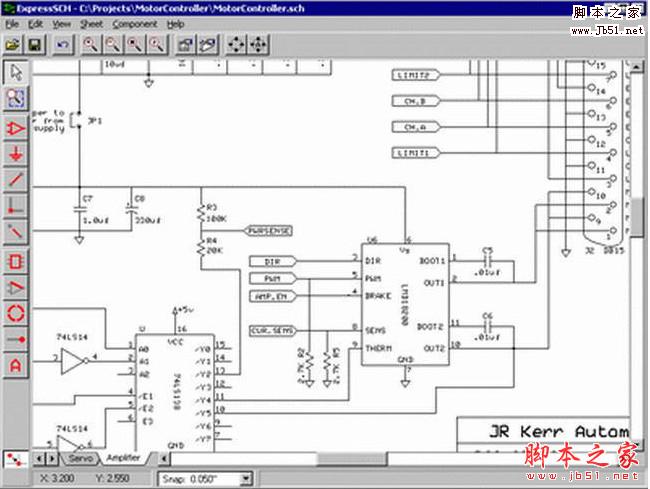Select the place rectangle tool
The image size is (650, 489).
(x=16, y=261)
